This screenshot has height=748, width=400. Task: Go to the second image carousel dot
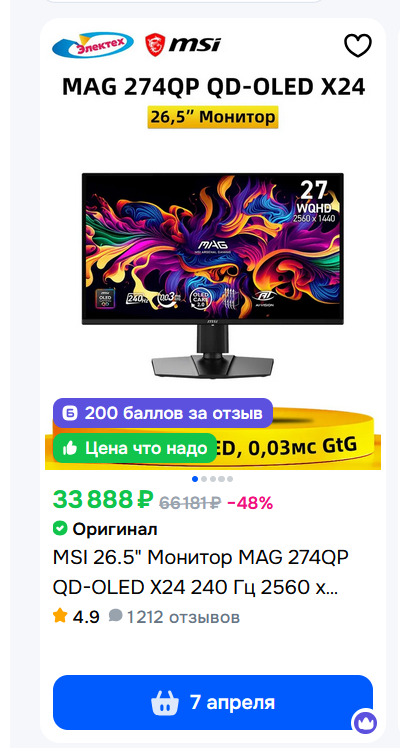[204, 478]
